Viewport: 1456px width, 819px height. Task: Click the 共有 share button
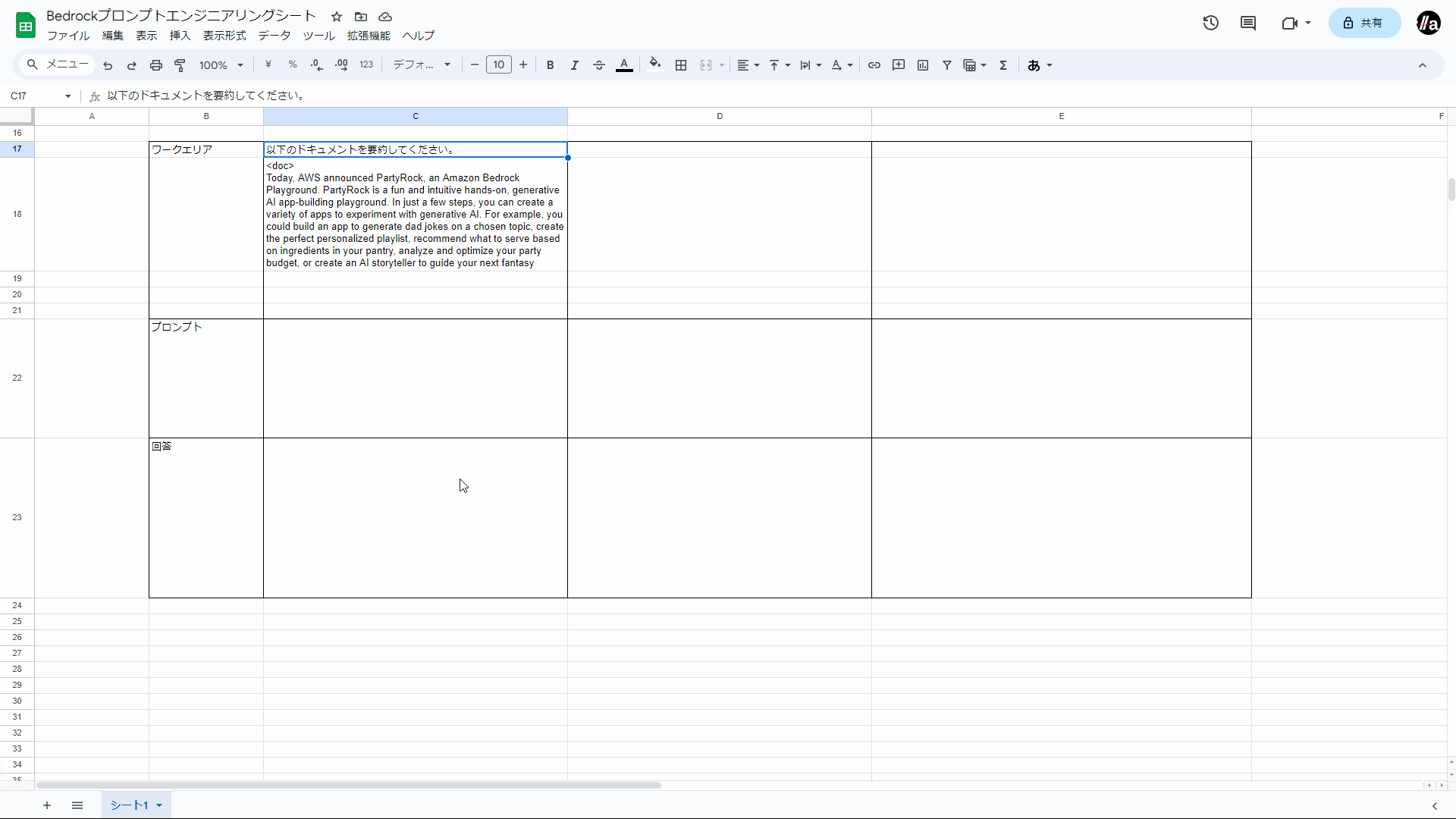coord(1363,23)
